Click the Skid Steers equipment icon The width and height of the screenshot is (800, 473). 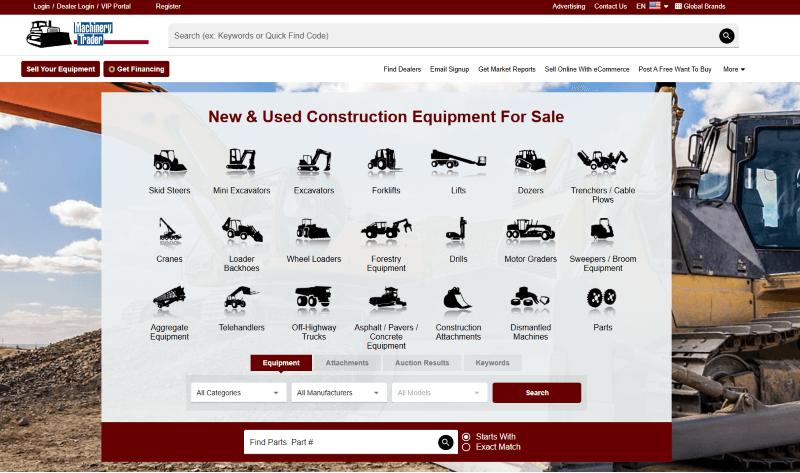(169, 160)
